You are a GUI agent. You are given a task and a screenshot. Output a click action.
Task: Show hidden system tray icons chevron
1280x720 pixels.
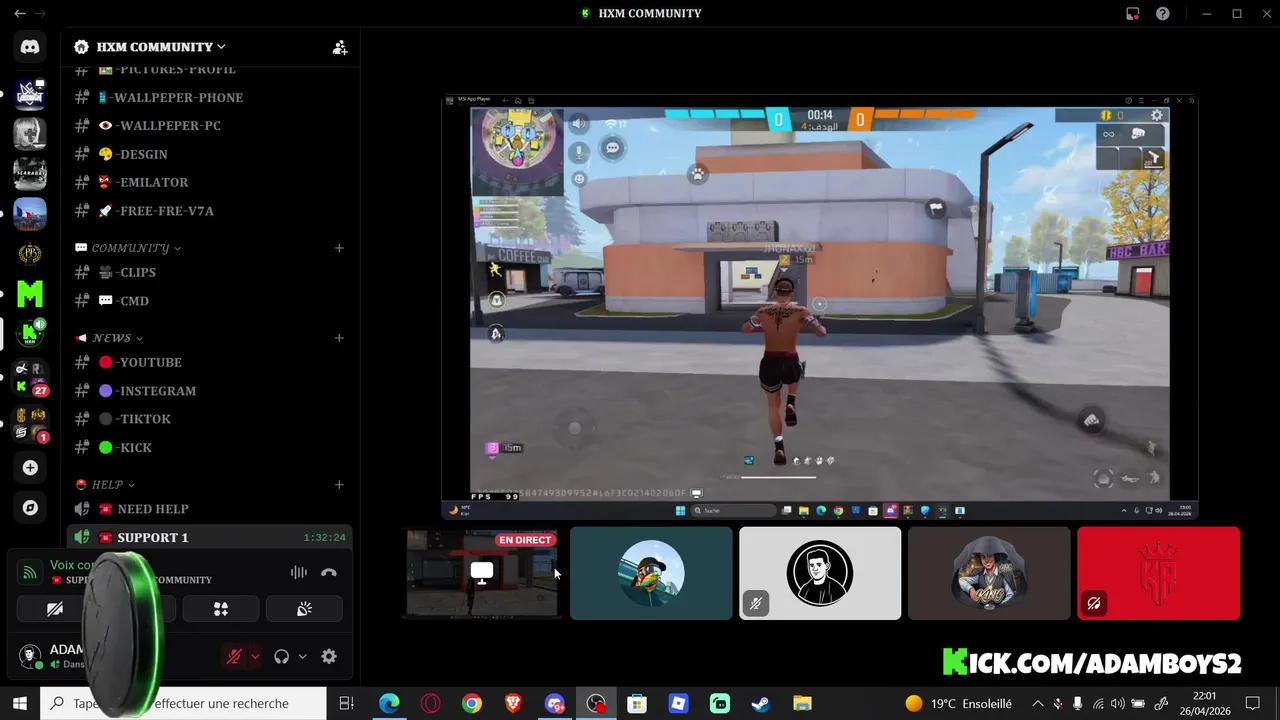pyautogui.click(x=1037, y=704)
